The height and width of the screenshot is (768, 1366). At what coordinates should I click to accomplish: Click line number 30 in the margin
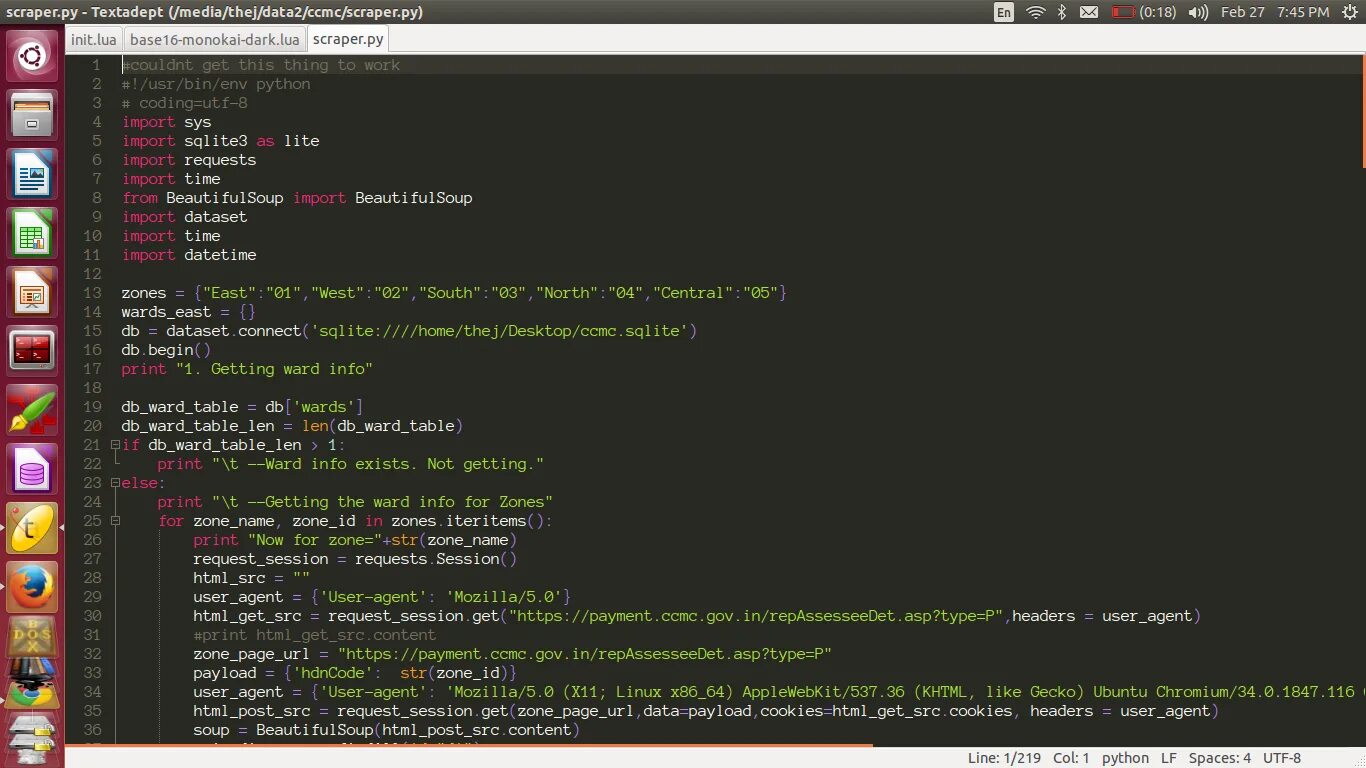pyautogui.click(x=92, y=616)
